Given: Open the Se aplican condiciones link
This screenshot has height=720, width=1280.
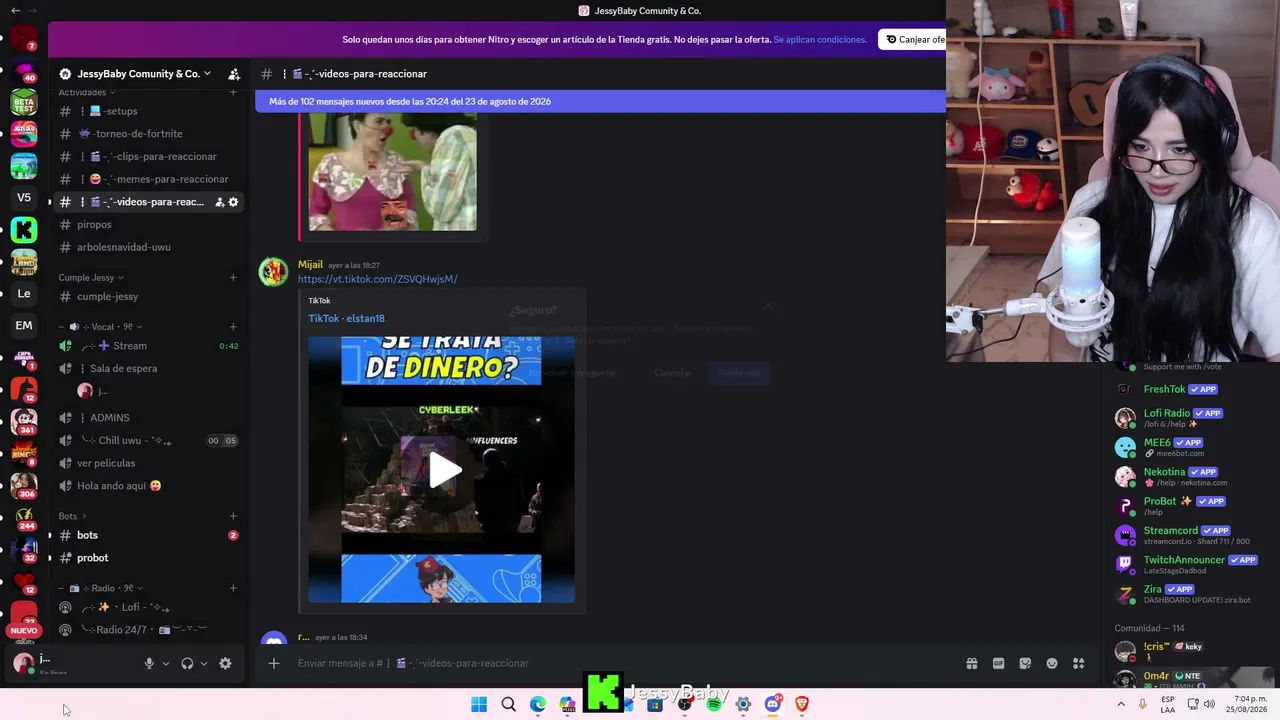Looking at the screenshot, I should (x=819, y=40).
